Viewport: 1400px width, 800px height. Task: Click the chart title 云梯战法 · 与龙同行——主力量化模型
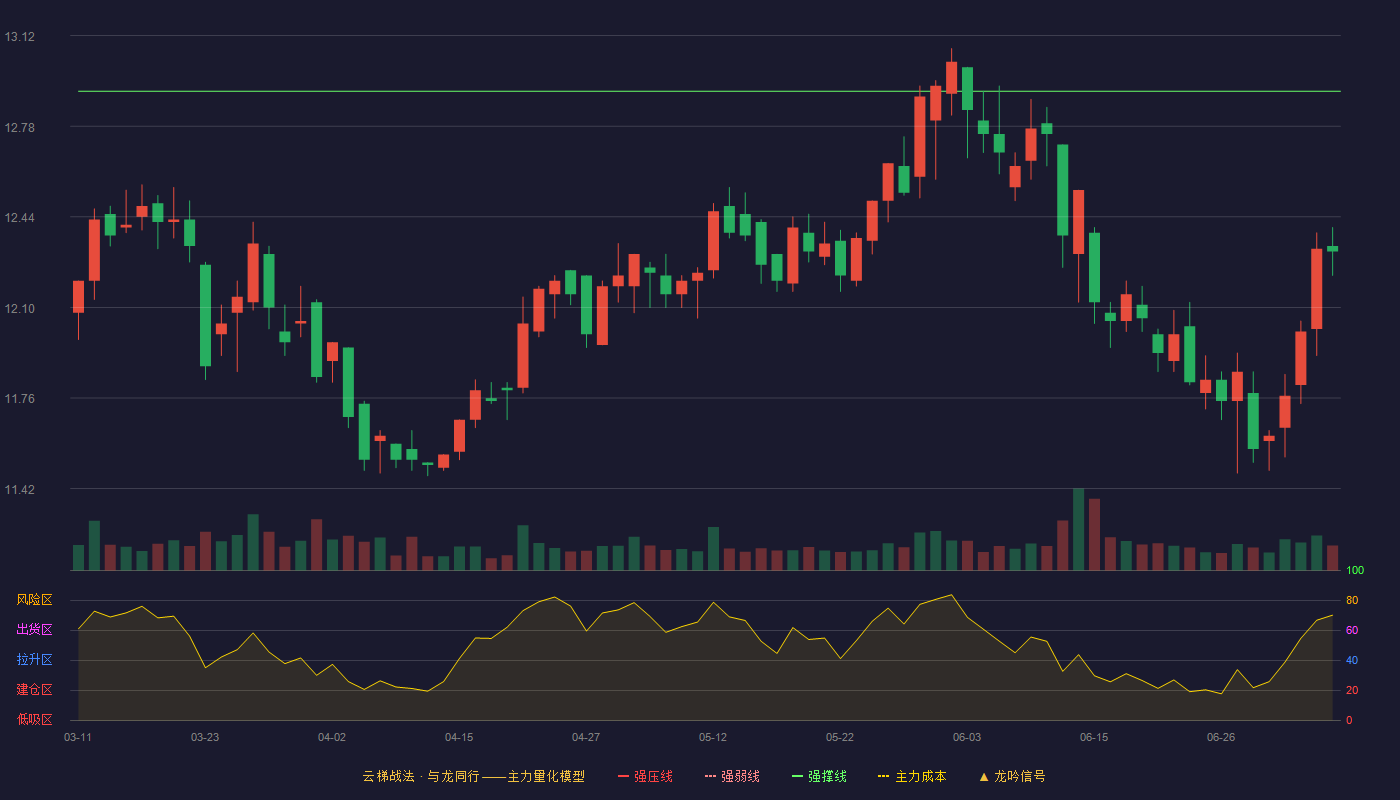pos(473,776)
